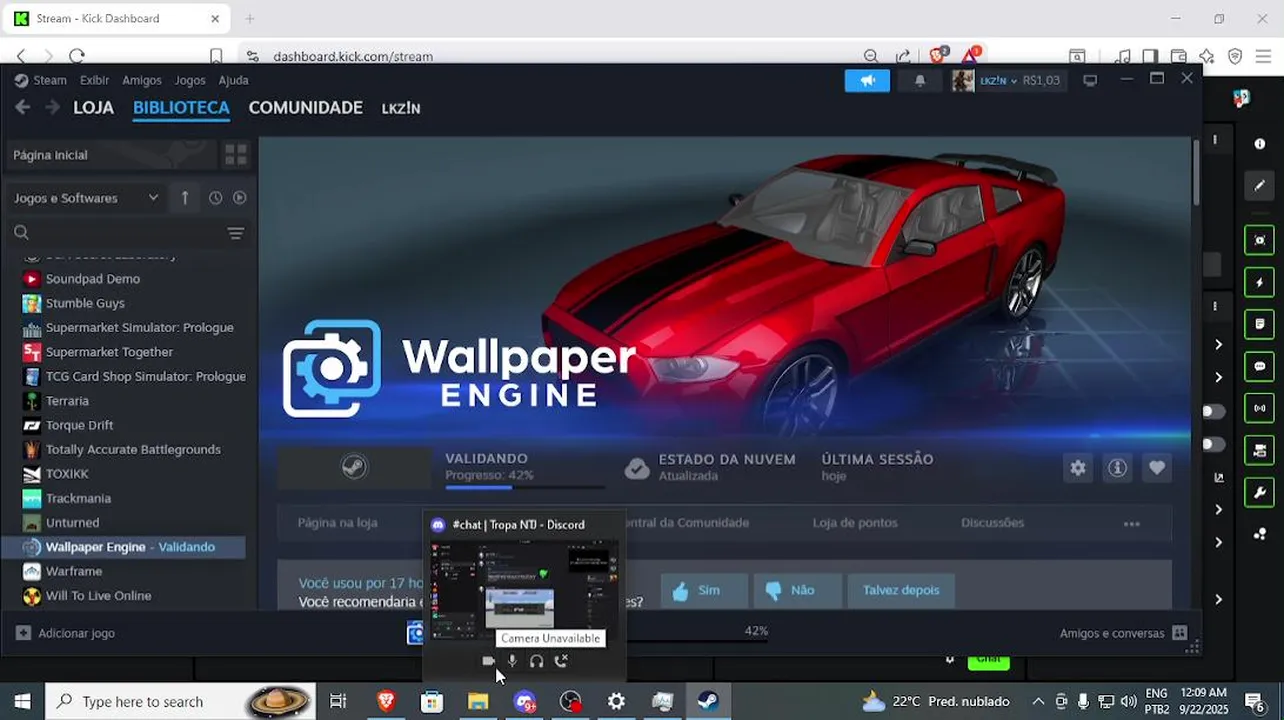Open Windows Start button
1284x720 pixels.
point(22,701)
